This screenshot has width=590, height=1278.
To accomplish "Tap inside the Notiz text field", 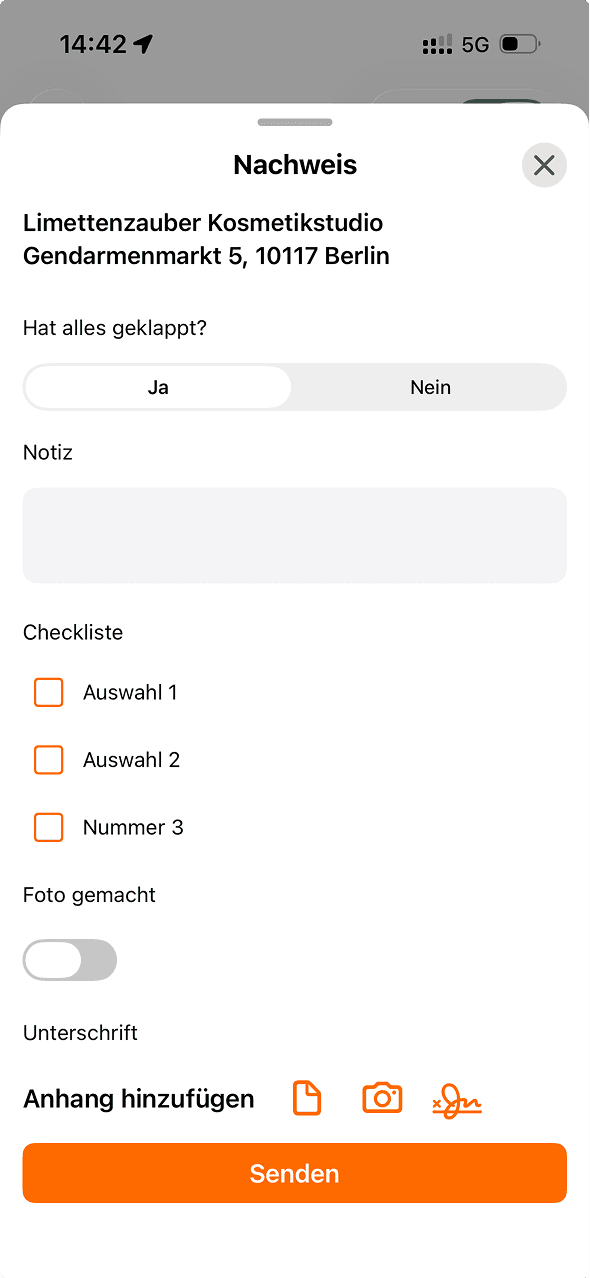I will pyautogui.click(x=295, y=535).
